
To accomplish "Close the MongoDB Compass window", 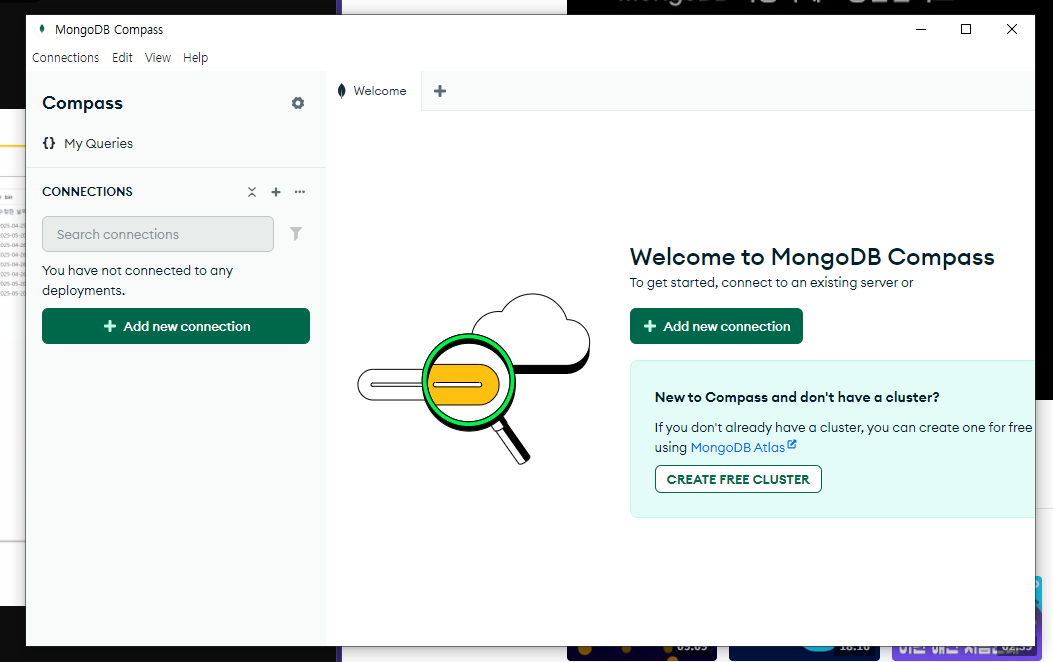I will pyautogui.click(x=1011, y=29).
